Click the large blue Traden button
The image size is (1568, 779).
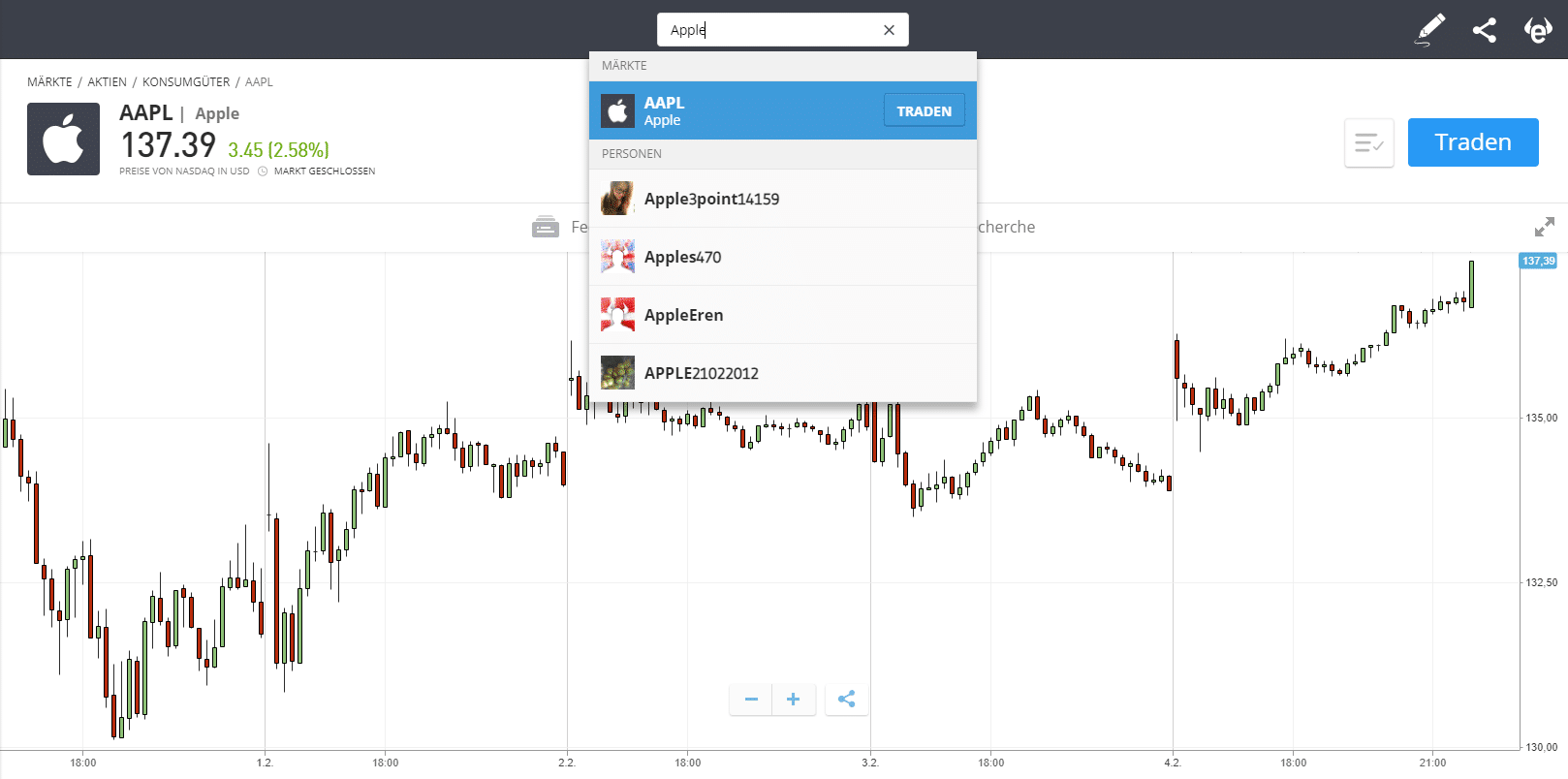click(x=1473, y=142)
